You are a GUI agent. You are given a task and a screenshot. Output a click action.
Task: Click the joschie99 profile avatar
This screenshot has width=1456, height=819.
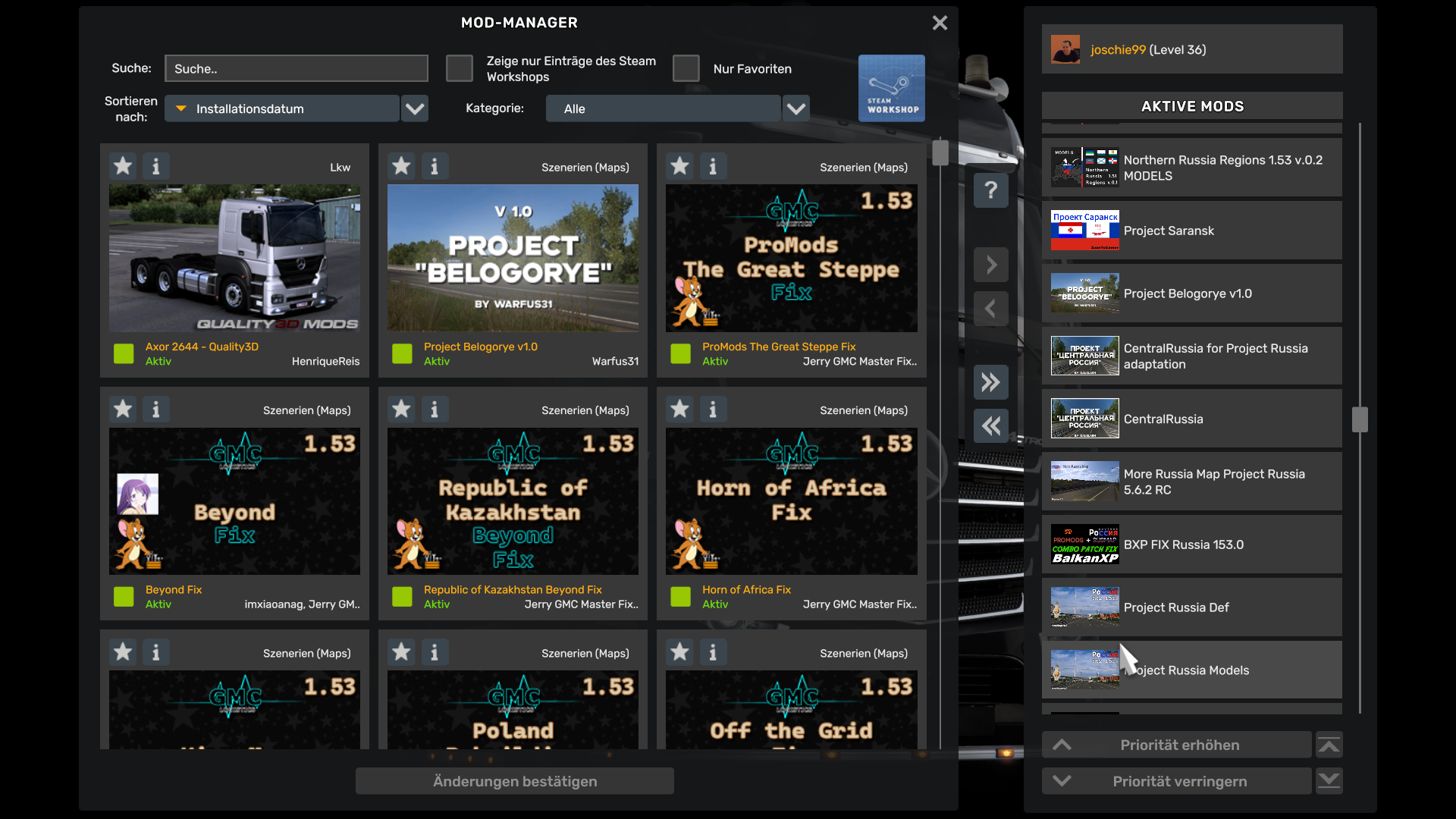click(1065, 49)
